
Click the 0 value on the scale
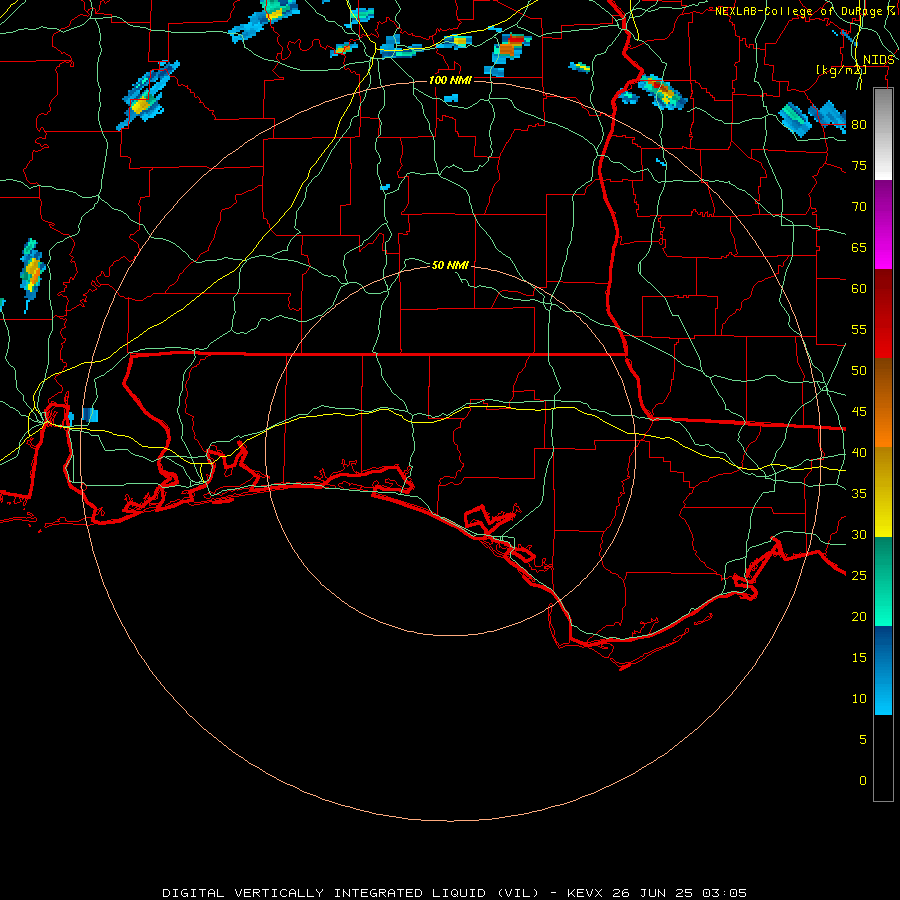pos(863,781)
